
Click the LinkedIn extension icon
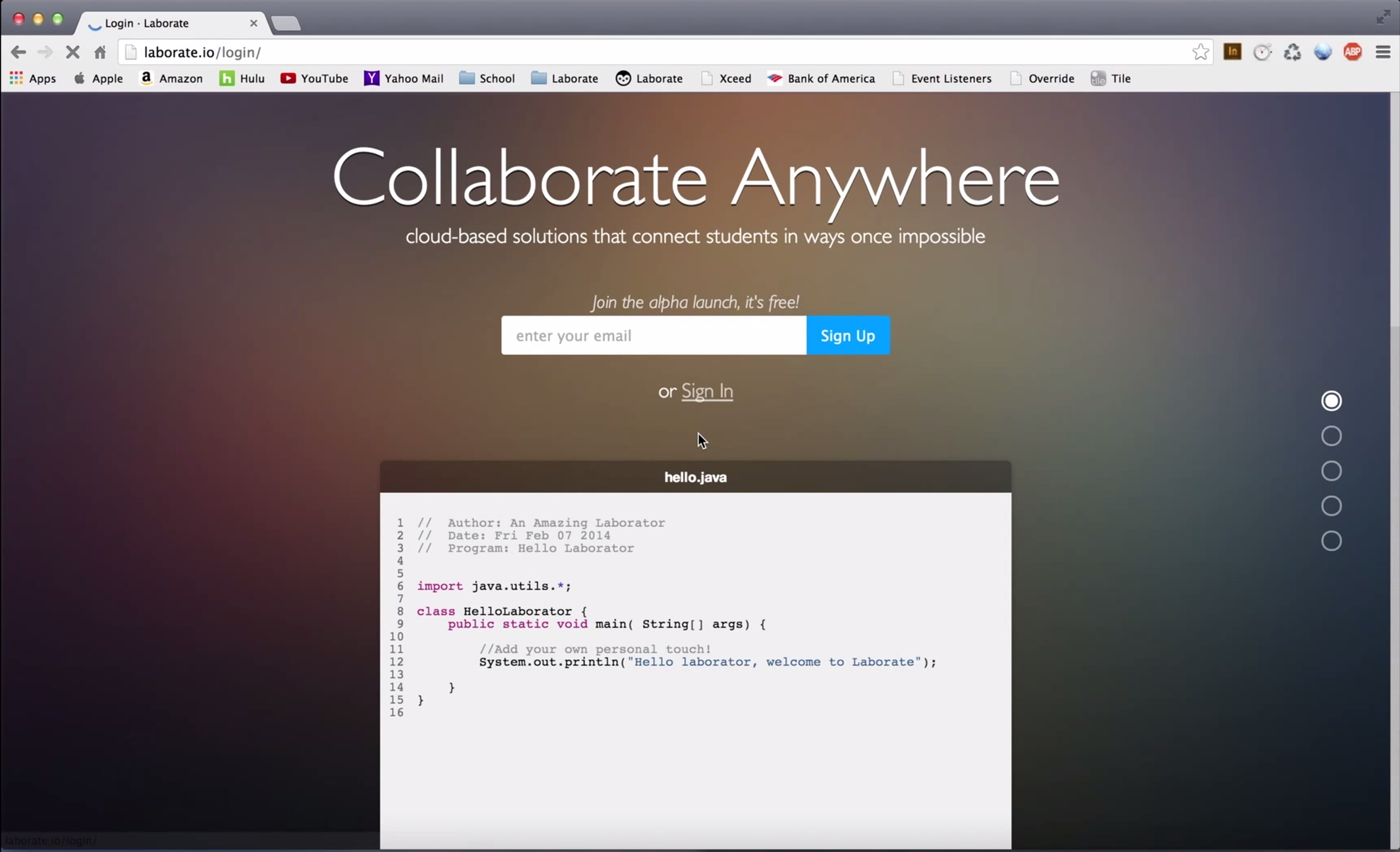coord(1232,52)
